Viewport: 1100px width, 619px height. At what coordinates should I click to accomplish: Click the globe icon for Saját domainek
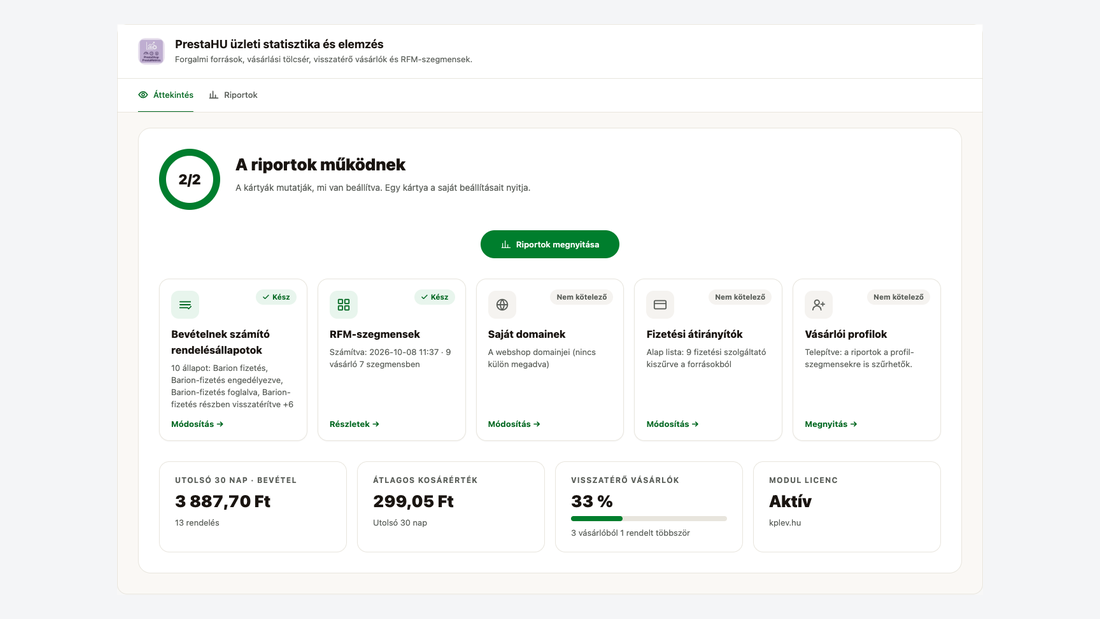pyautogui.click(x=502, y=305)
